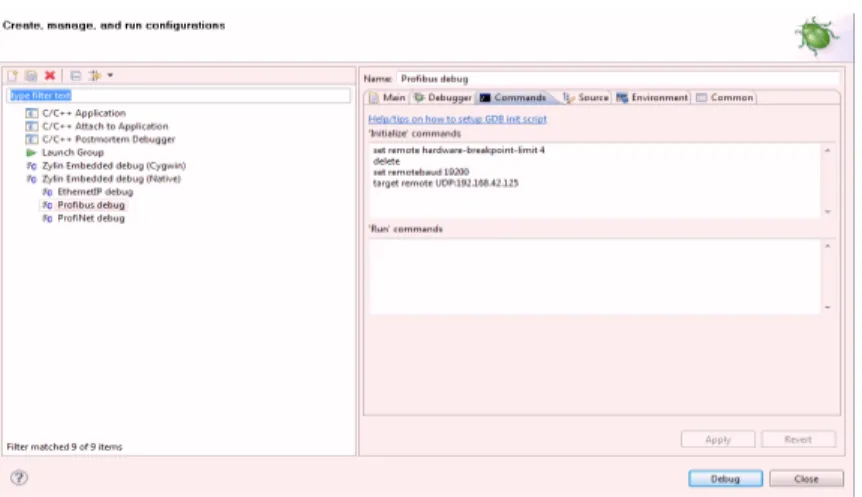This screenshot has height=497, width=862.
Task: Click down arrow of Initialize commands scrollbar
Action: coord(827,212)
